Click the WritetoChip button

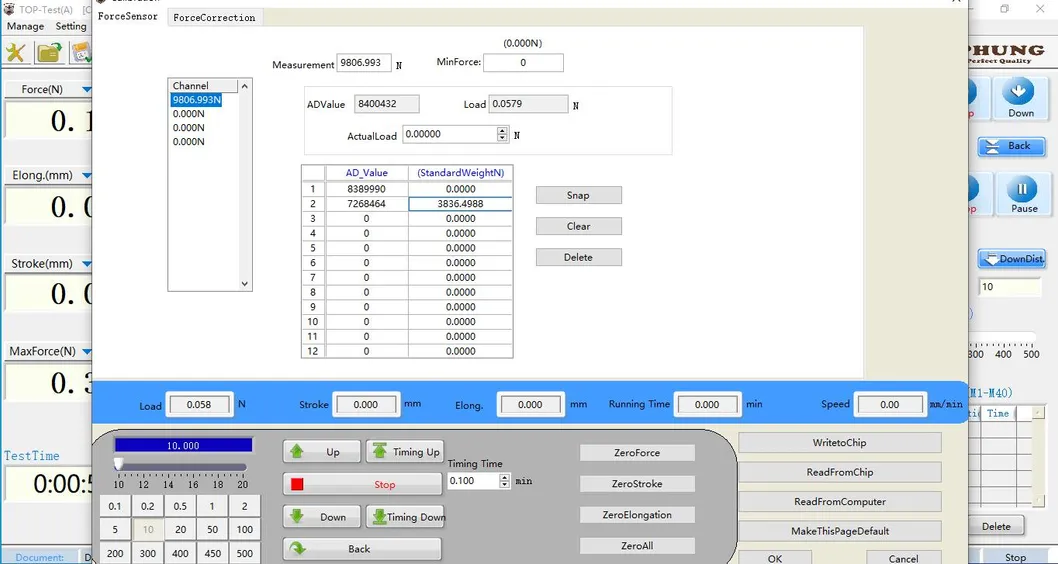pyautogui.click(x=840, y=443)
